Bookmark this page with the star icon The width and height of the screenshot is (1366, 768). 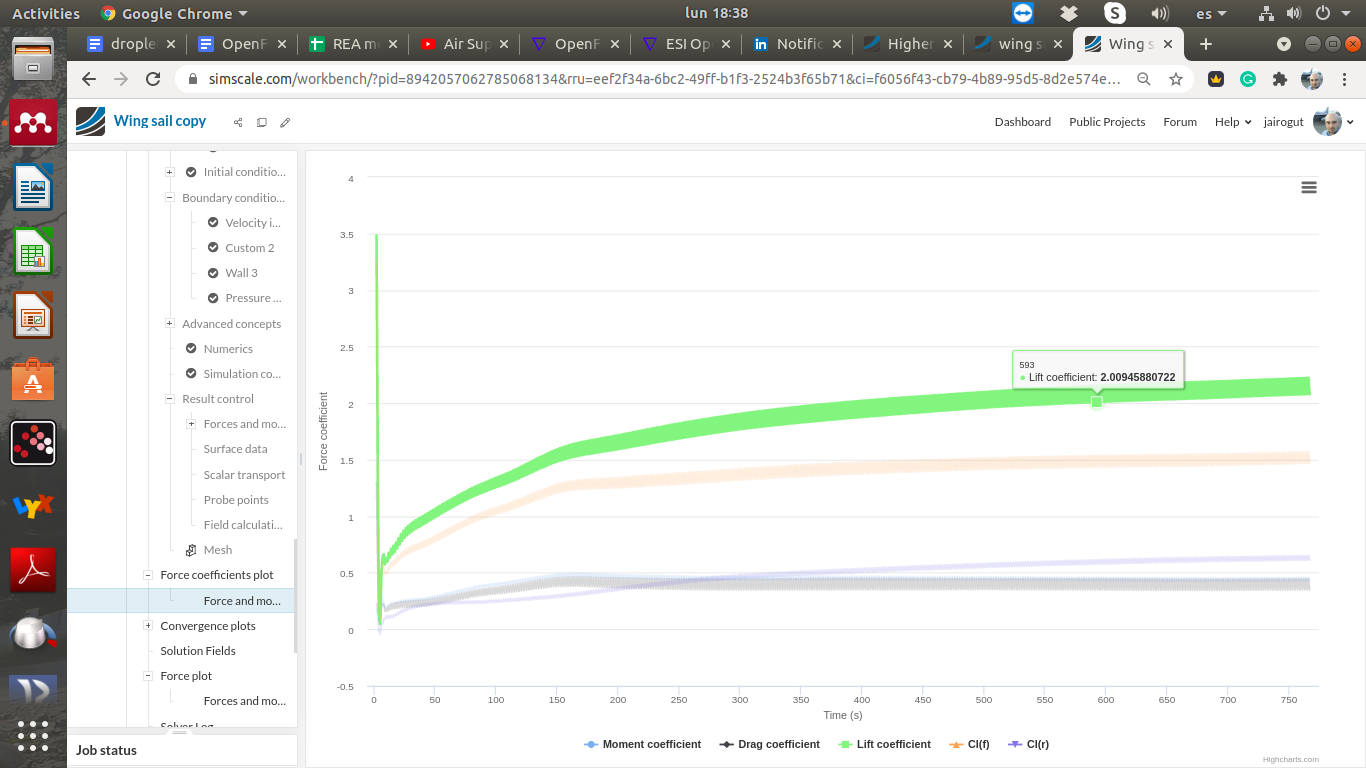point(1176,79)
